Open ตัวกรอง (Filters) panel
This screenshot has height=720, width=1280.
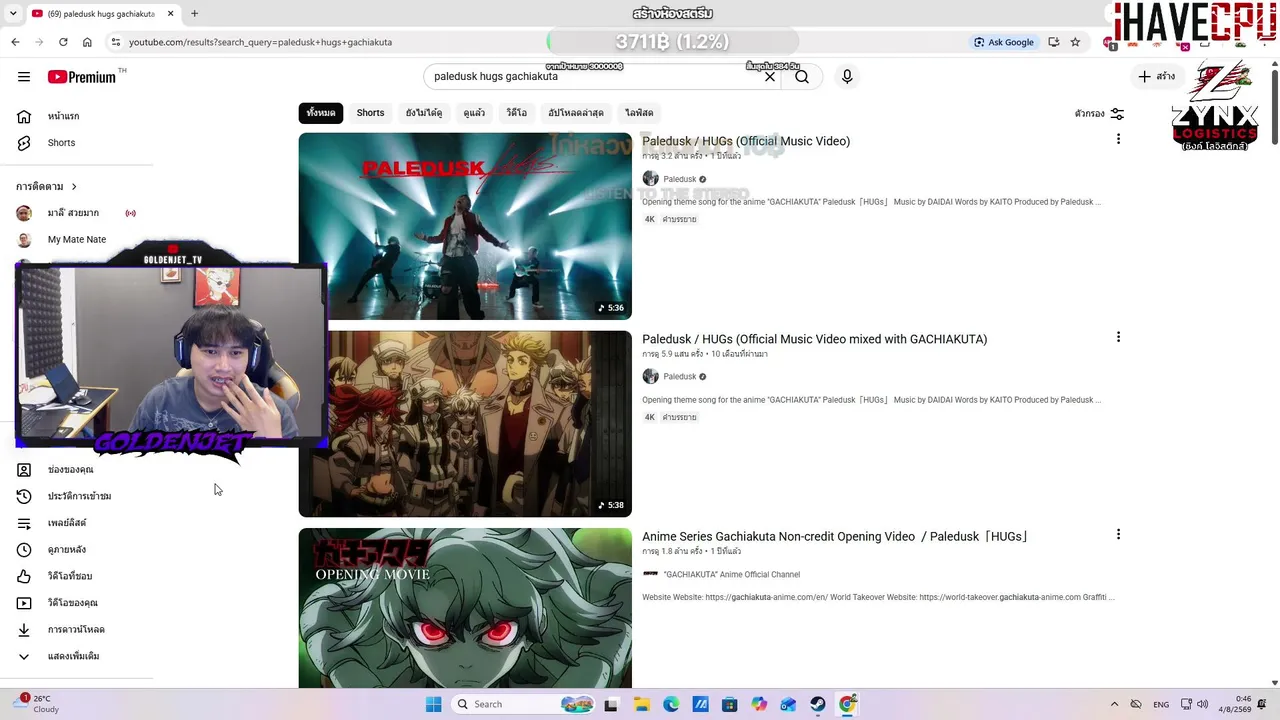[1099, 114]
